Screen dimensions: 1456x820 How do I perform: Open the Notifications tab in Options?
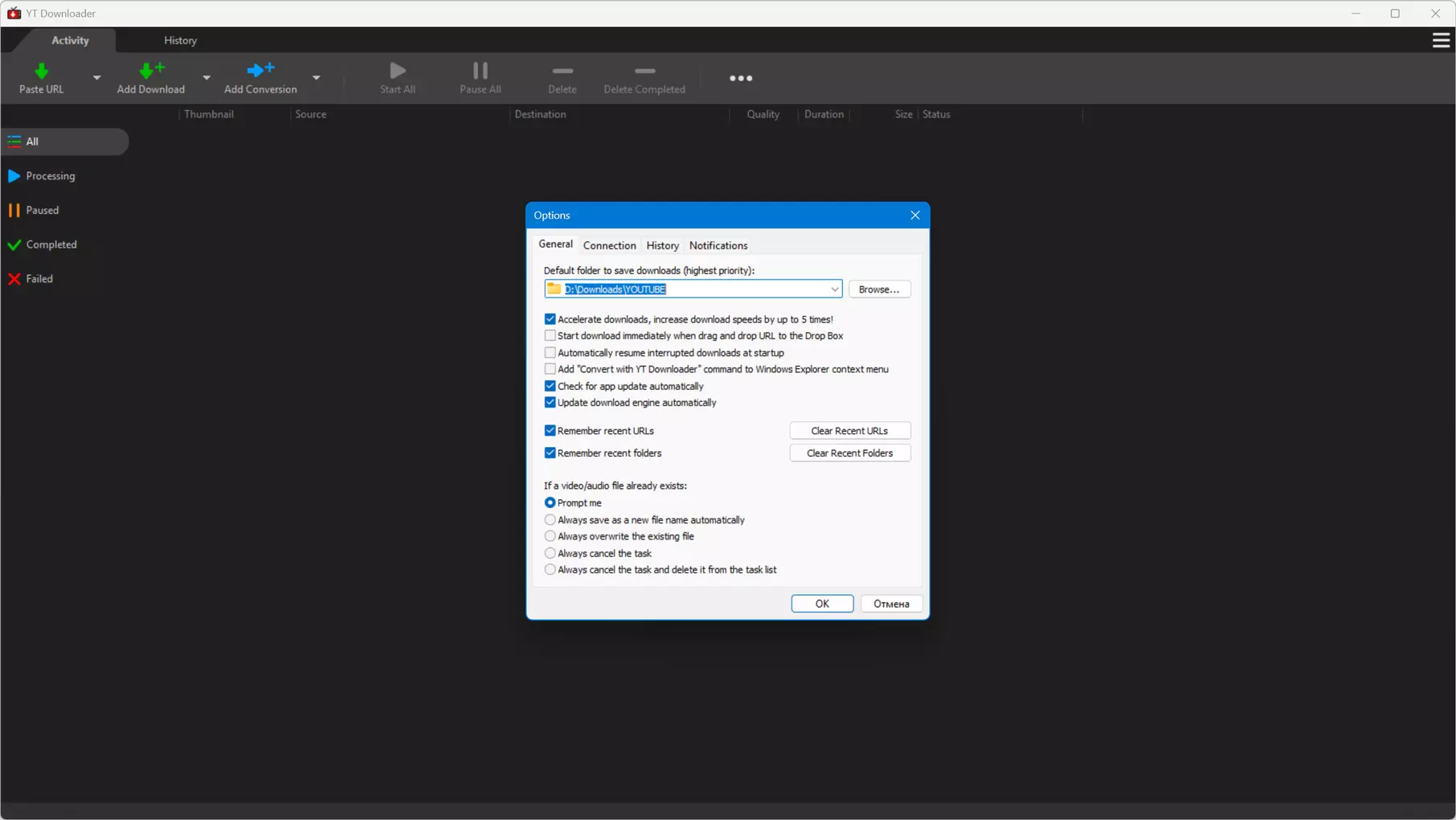(x=718, y=245)
